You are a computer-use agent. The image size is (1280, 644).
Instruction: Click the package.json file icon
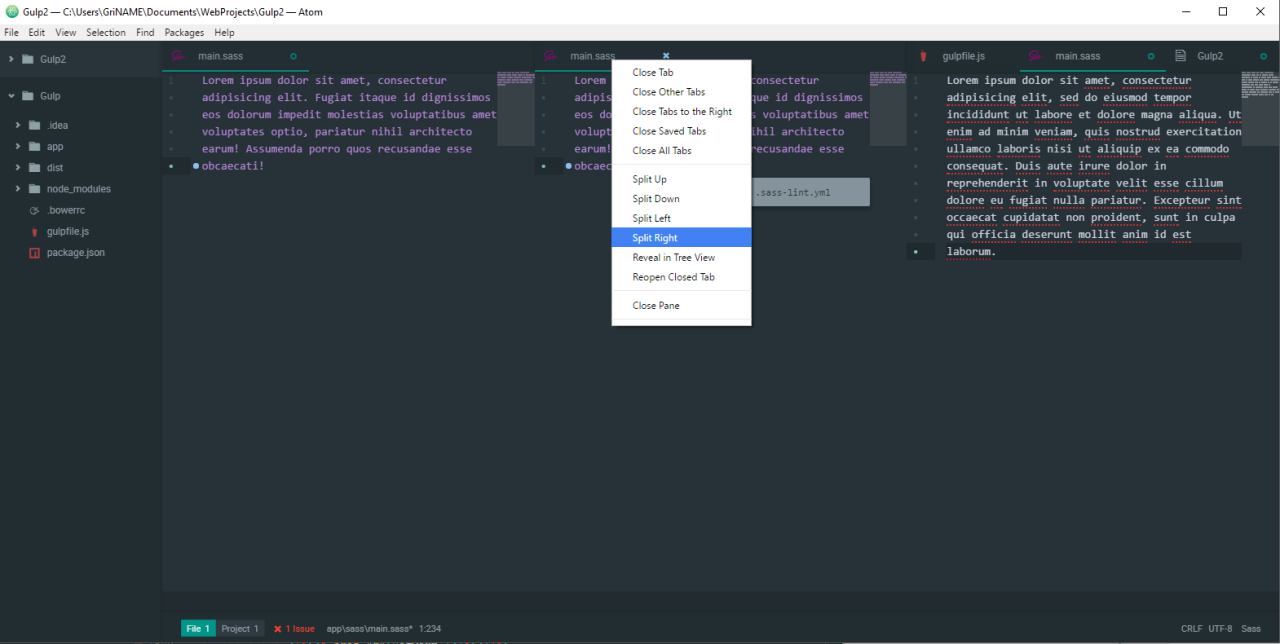tap(35, 253)
